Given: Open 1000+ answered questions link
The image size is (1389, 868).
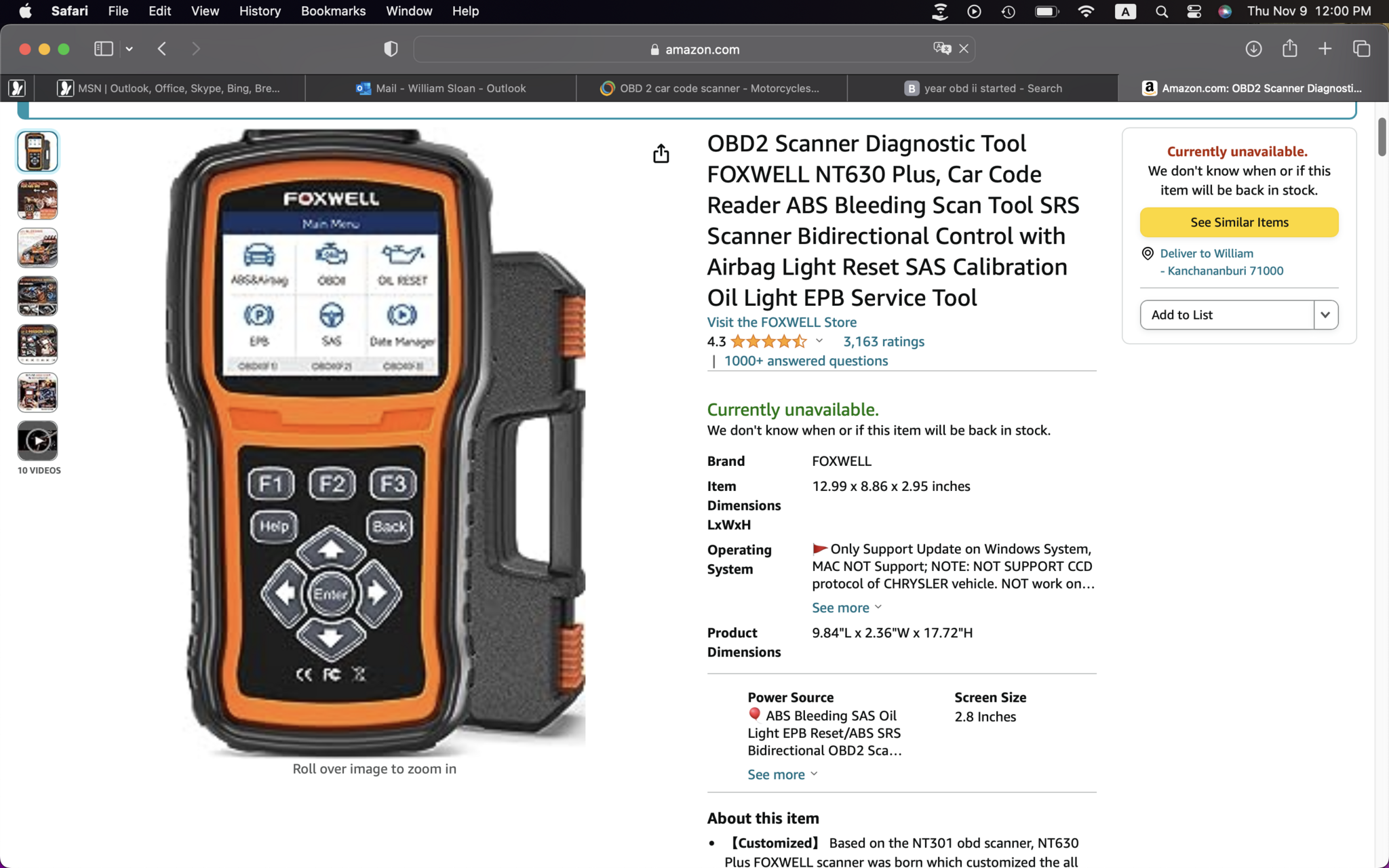Looking at the screenshot, I should coord(806,361).
